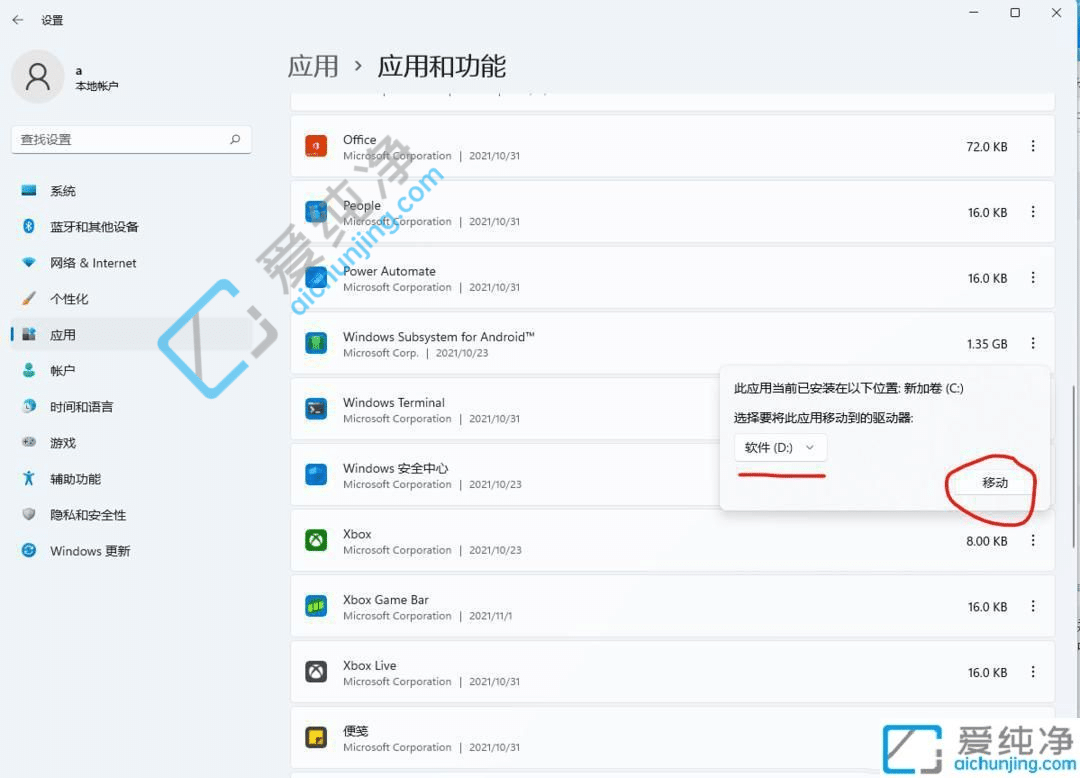1080x778 pixels.
Task: Click the Xbox Live app name
Action: 370,665
